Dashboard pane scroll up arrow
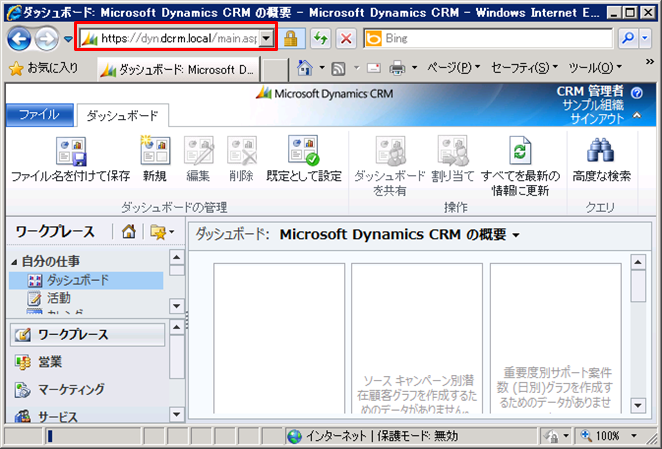Image resolution: width=662 pixels, height=449 pixels. click(638, 262)
